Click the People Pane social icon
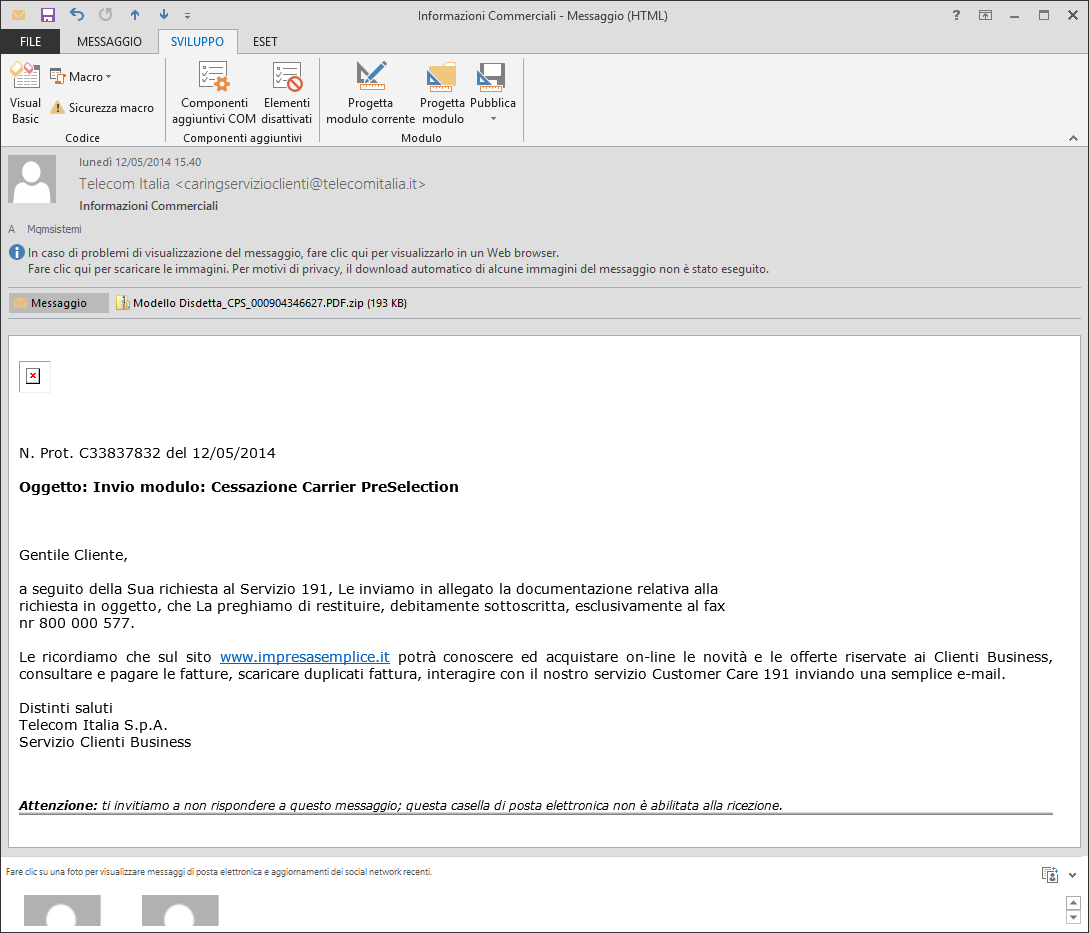This screenshot has width=1089, height=933. coord(1049,875)
